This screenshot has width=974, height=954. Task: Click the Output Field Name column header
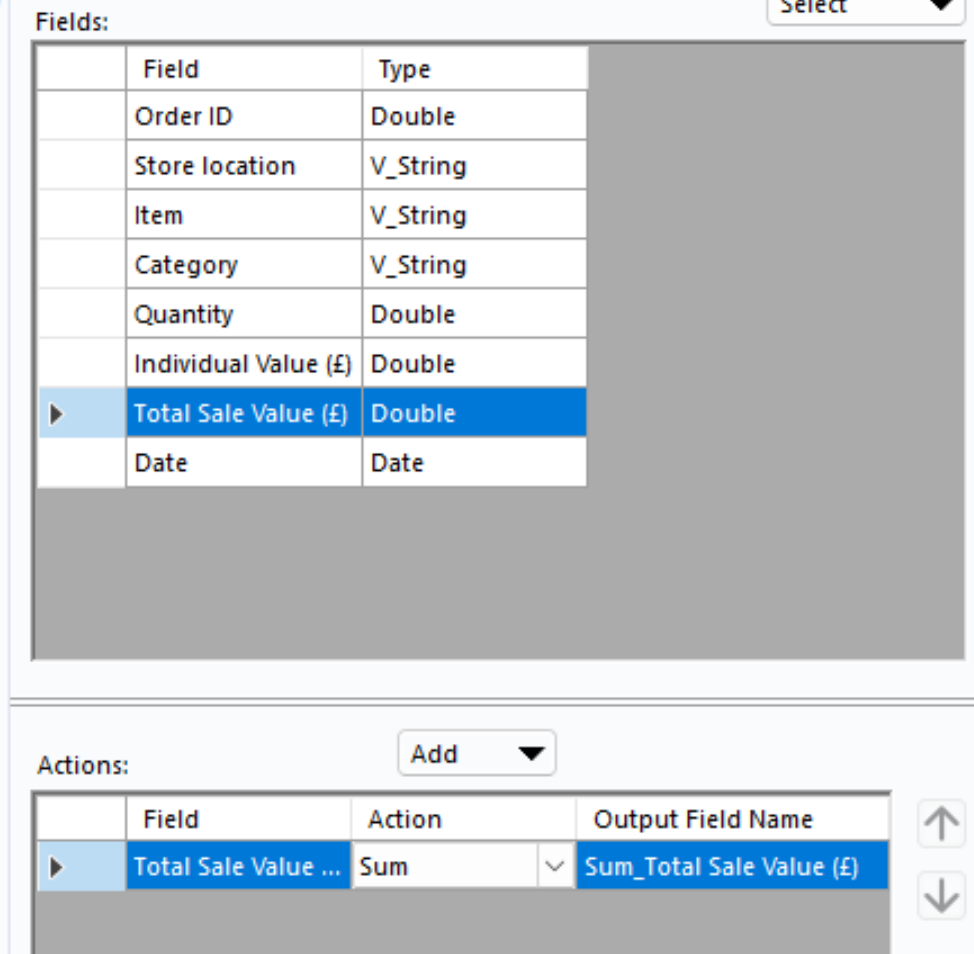(x=731, y=819)
